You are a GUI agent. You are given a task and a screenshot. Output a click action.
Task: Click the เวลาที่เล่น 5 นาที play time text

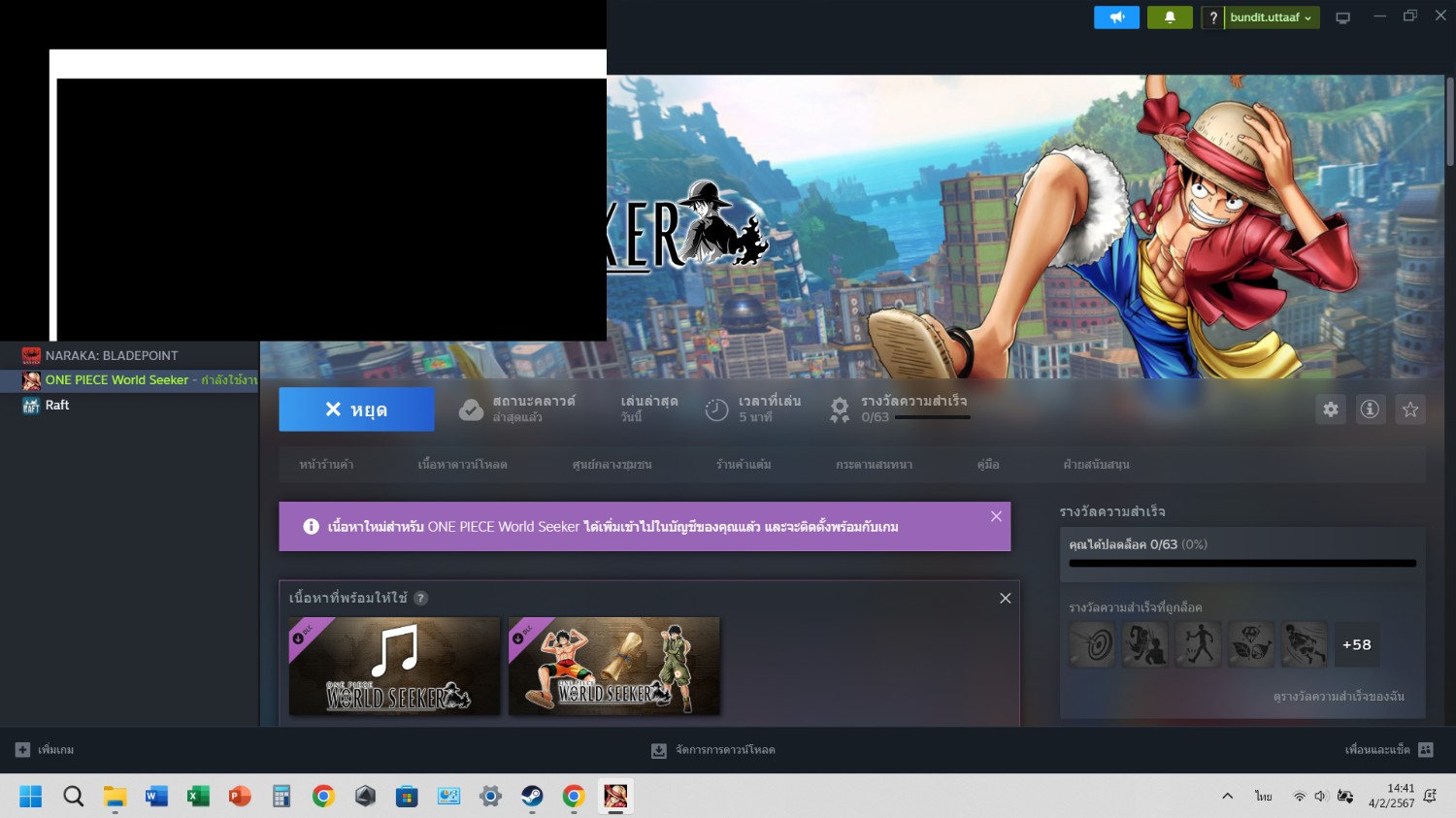pyautogui.click(x=770, y=409)
